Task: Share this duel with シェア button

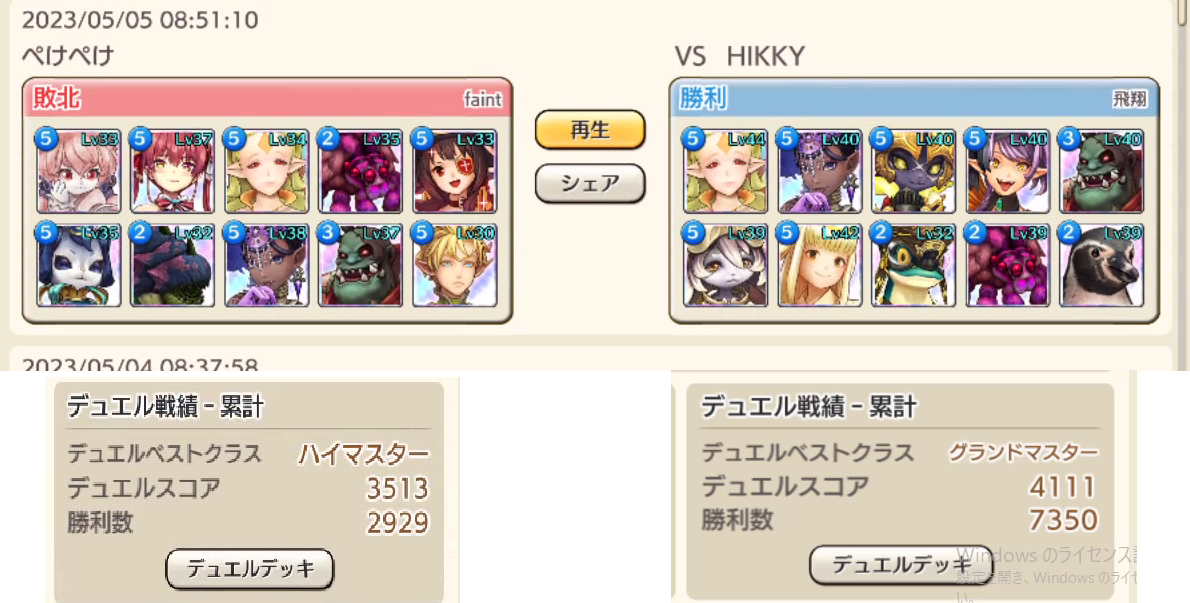Action: click(590, 184)
